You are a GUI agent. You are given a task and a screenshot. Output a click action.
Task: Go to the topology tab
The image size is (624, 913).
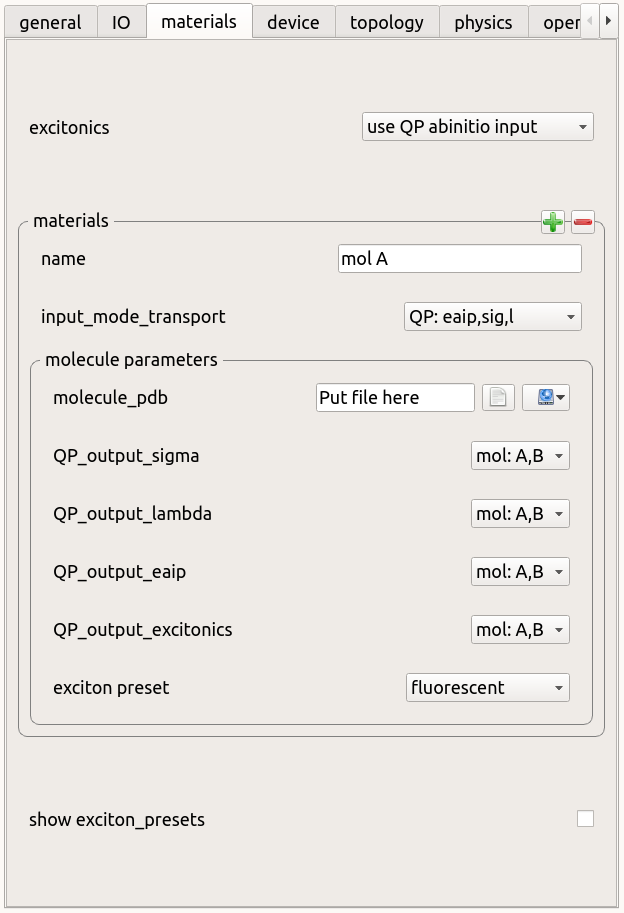coord(386,22)
